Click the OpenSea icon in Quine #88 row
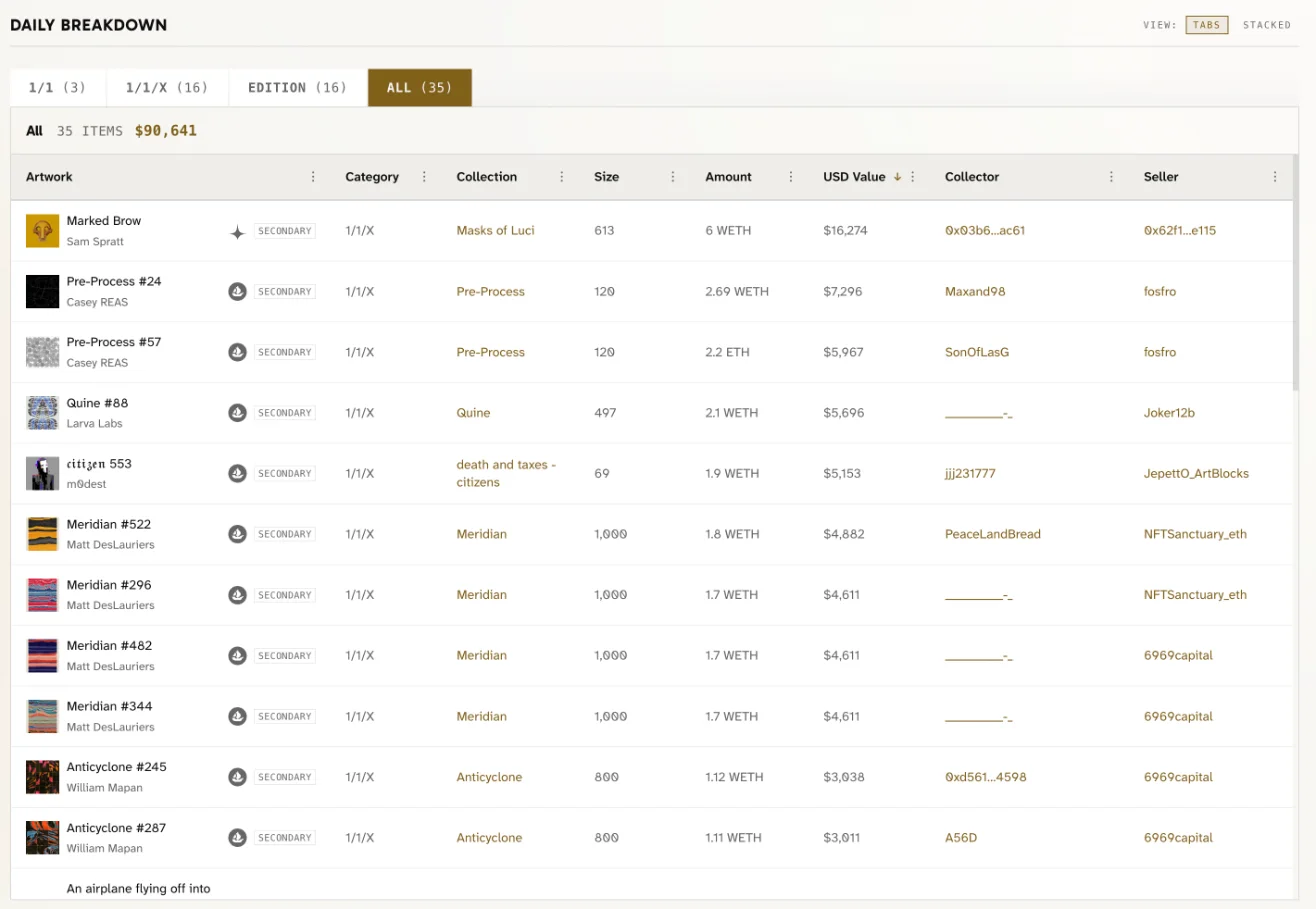The width and height of the screenshot is (1316, 909). 237,413
